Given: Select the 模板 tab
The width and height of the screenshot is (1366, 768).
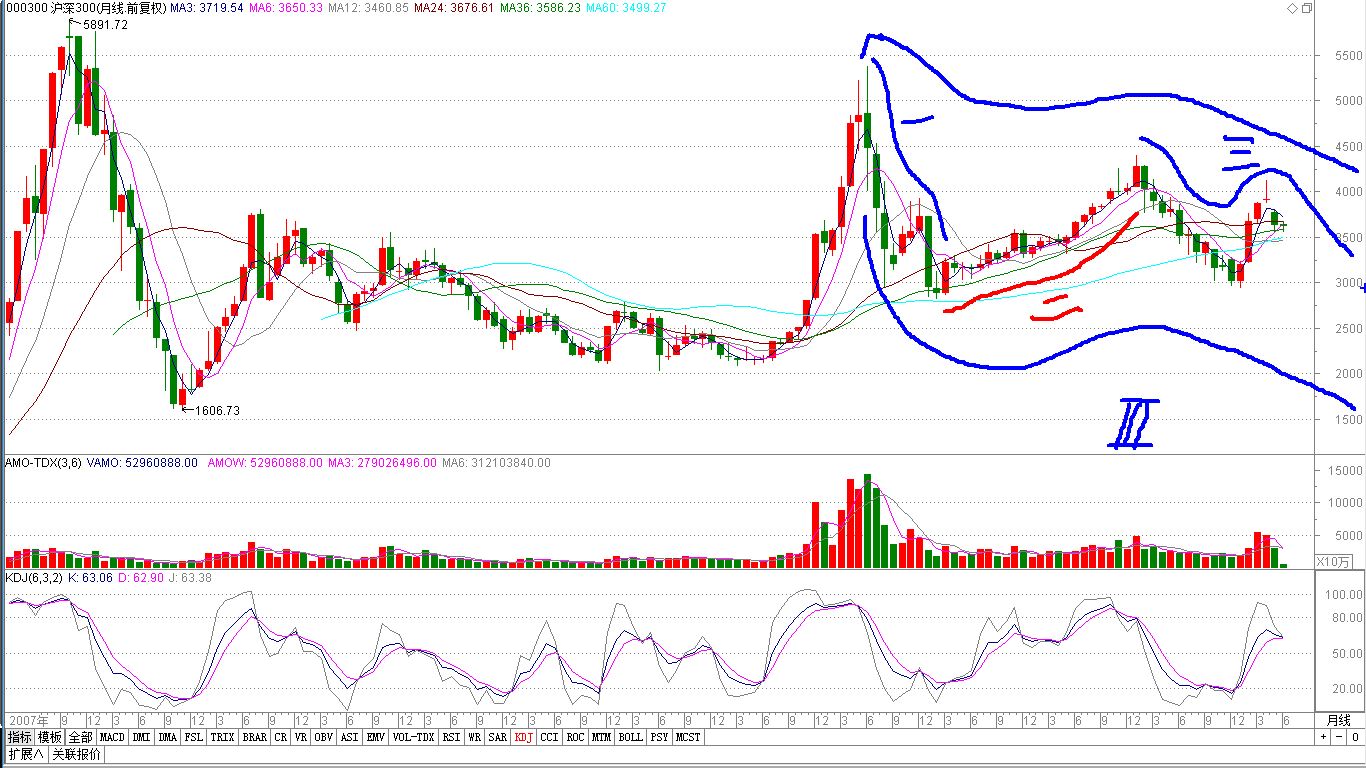Looking at the screenshot, I should coord(51,737).
